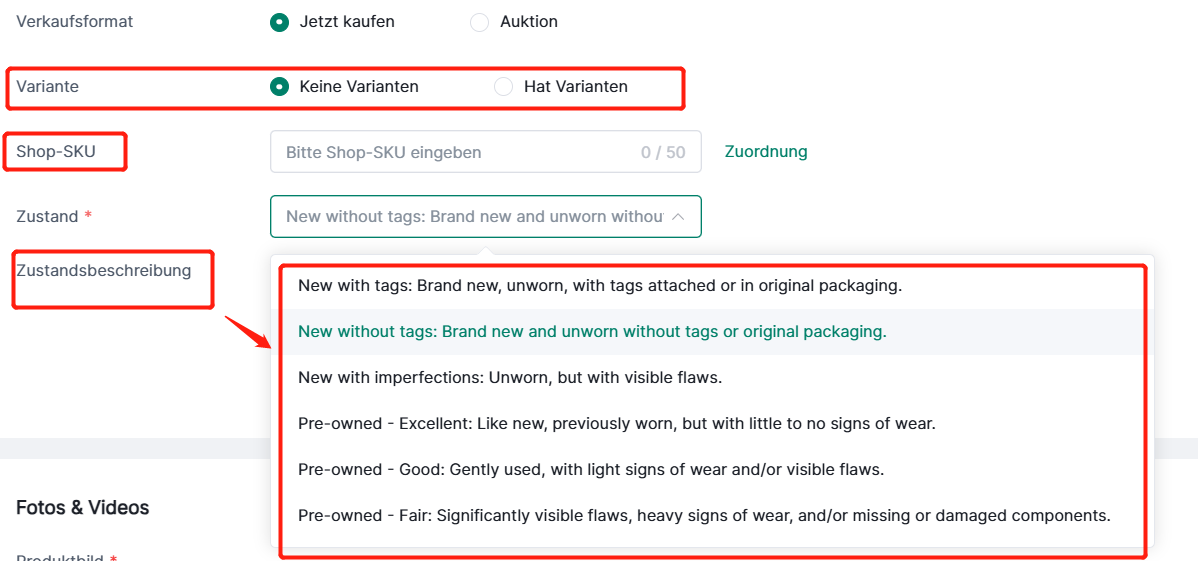Click the "Variante" field label
The image size is (1198, 561).
[x=47, y=87]
